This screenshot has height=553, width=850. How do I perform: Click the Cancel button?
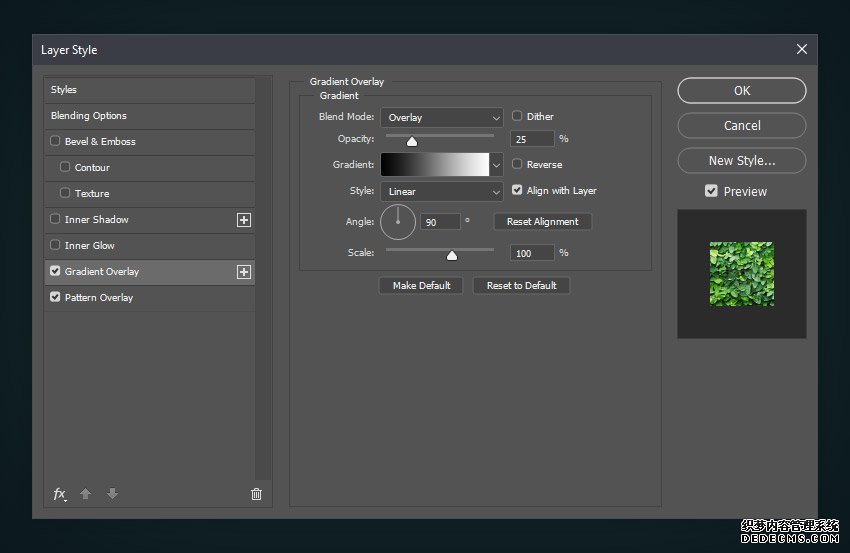[742, 125]
